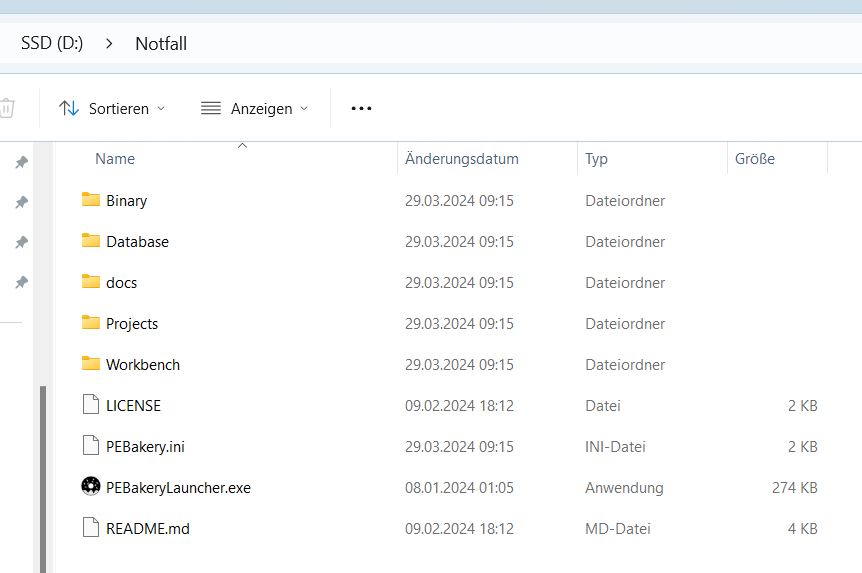Select the Binary folder name
The image size is (862, 573).
pyautogui.click(x=126, y=201)
